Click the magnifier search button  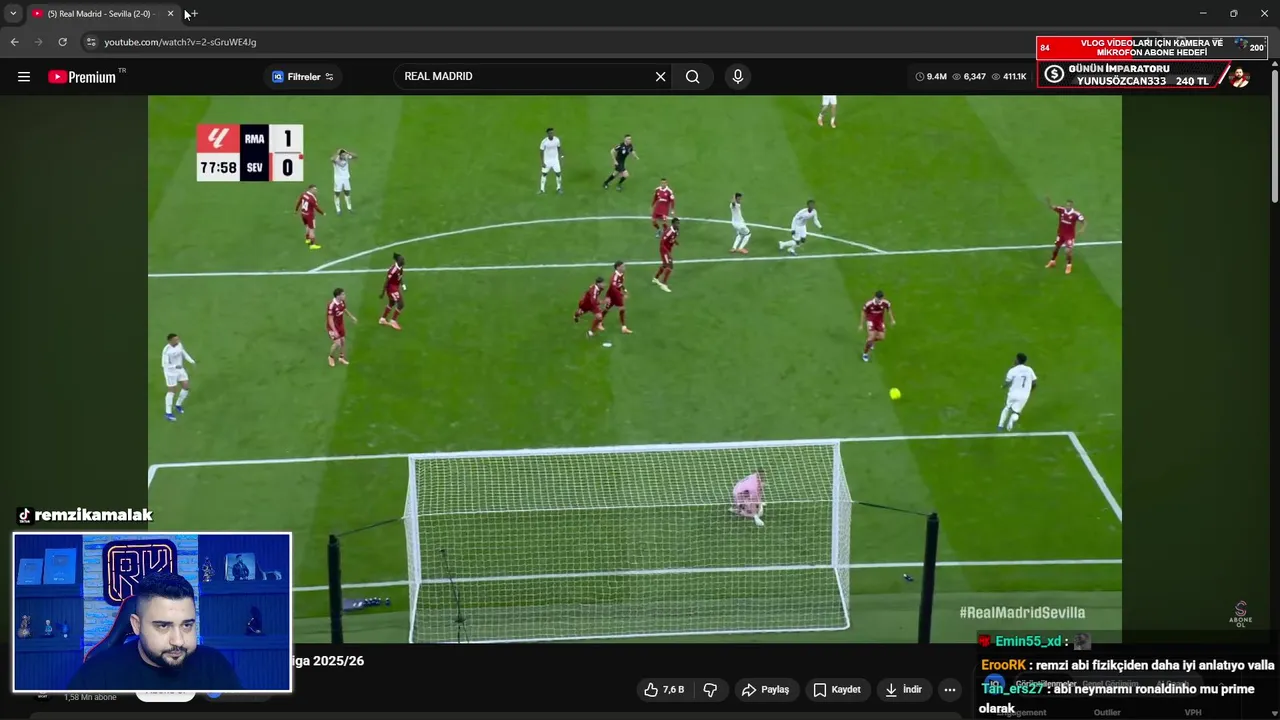coord(692,77)
